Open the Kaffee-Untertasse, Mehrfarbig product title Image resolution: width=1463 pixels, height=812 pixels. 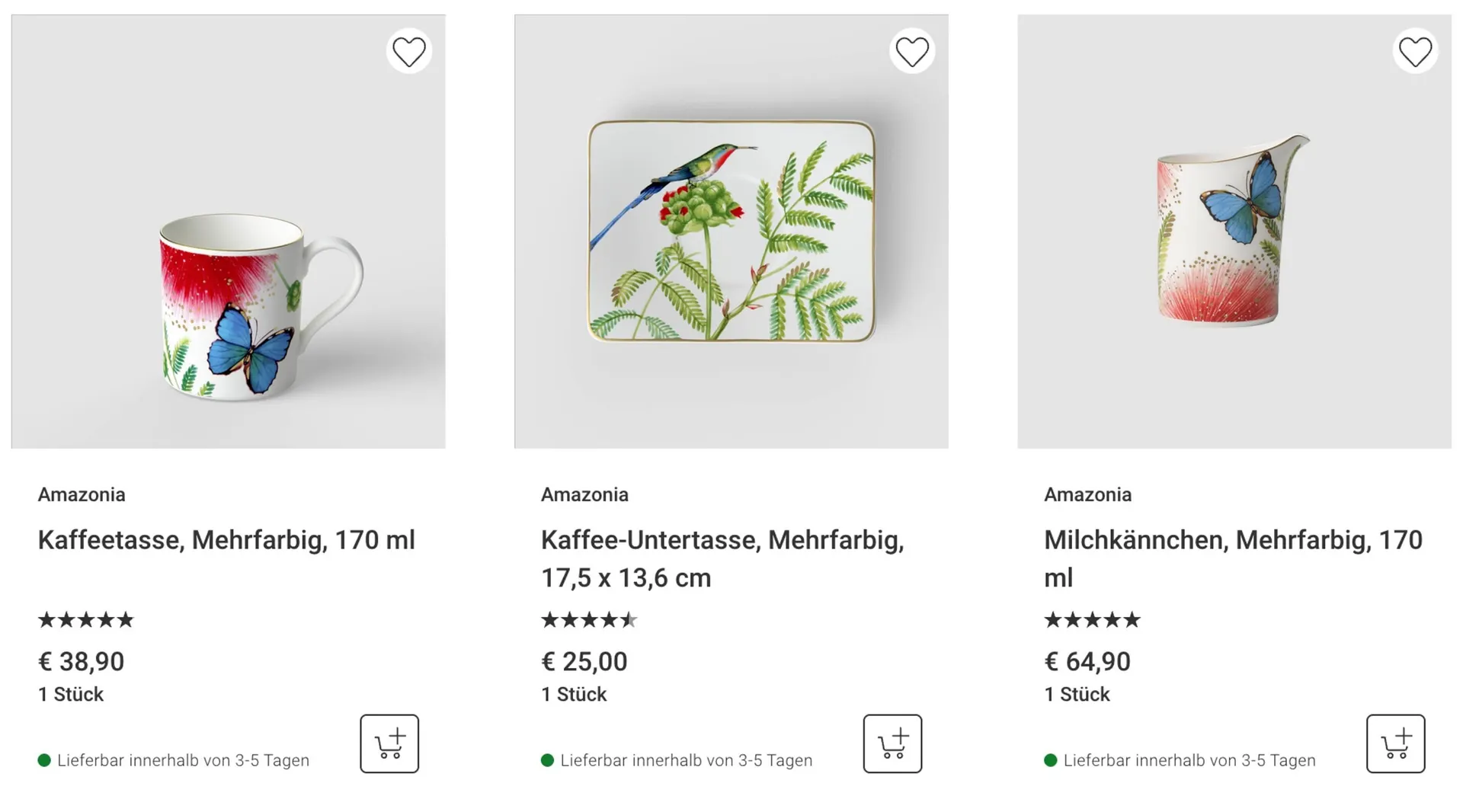pos(722,558)
